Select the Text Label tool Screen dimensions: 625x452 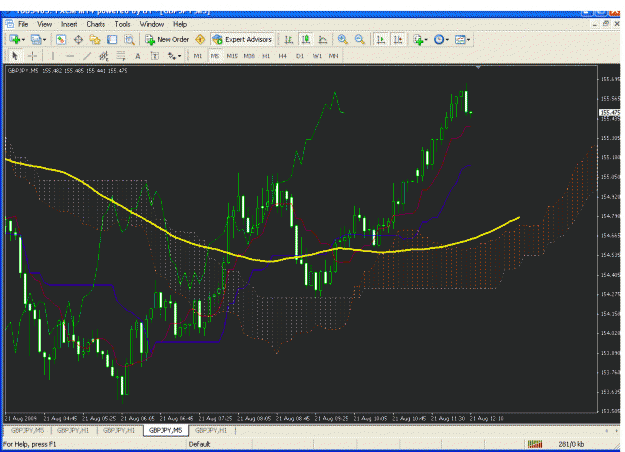155,56
